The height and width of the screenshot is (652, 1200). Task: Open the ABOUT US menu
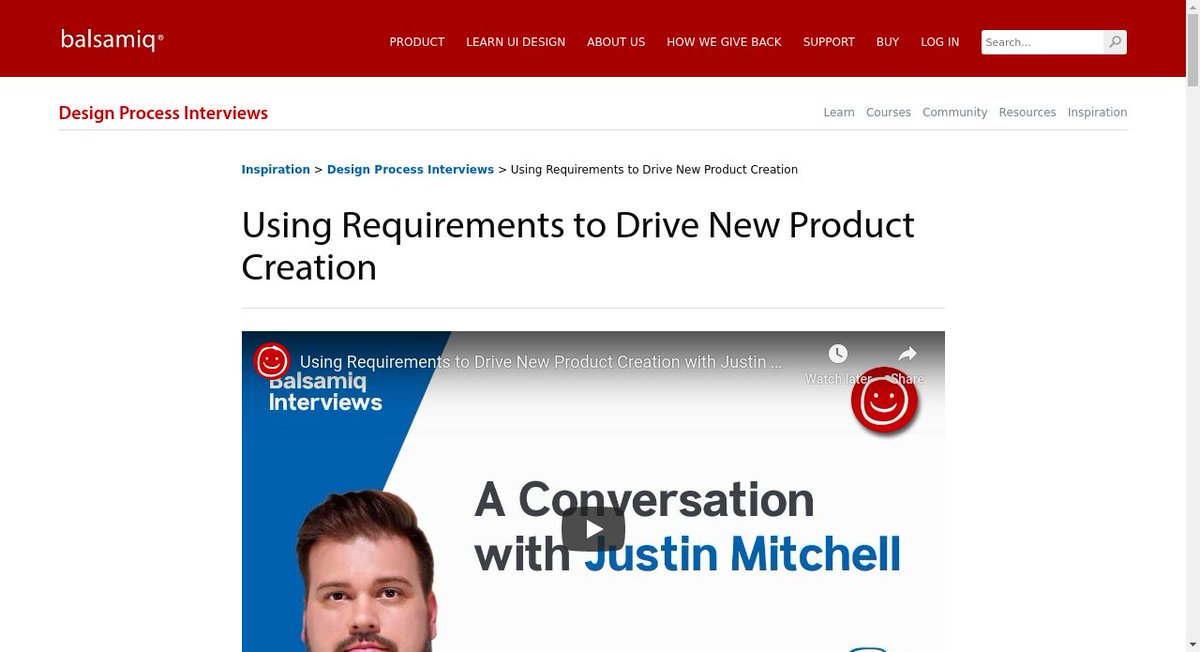pyautogui.click(x=616, y=42)
